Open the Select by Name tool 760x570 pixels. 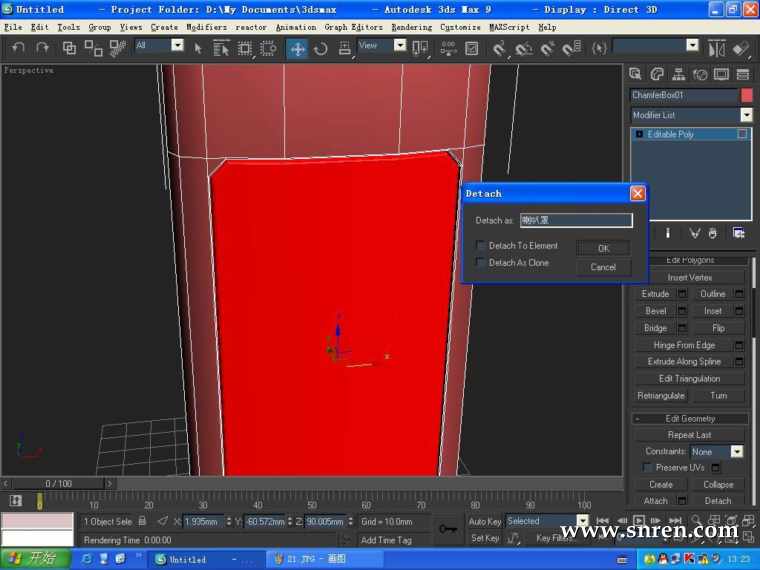click(221, 48)
